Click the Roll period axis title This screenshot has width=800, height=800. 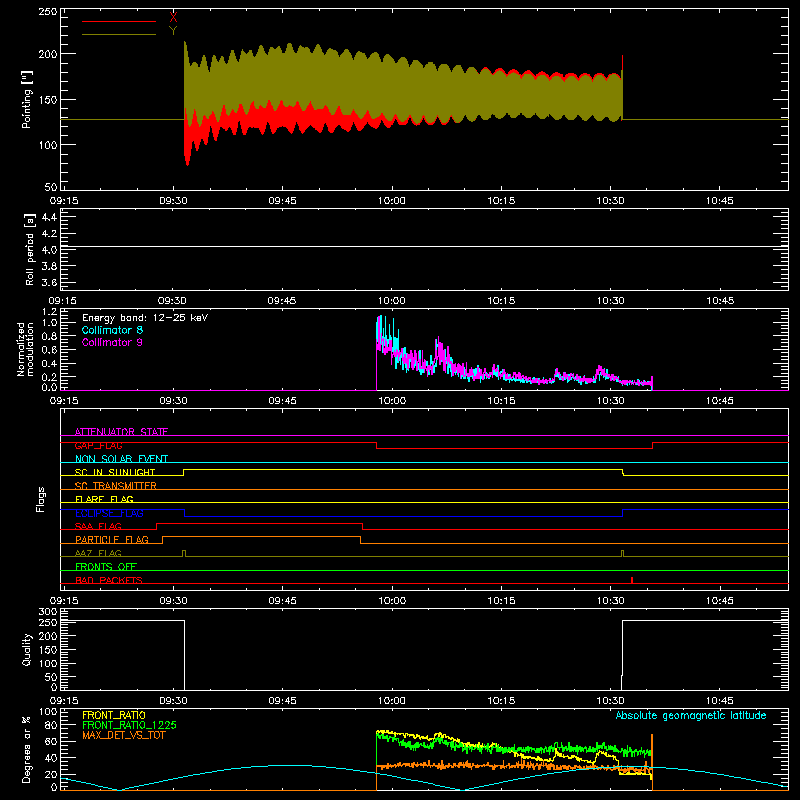[x=29, y=249]
